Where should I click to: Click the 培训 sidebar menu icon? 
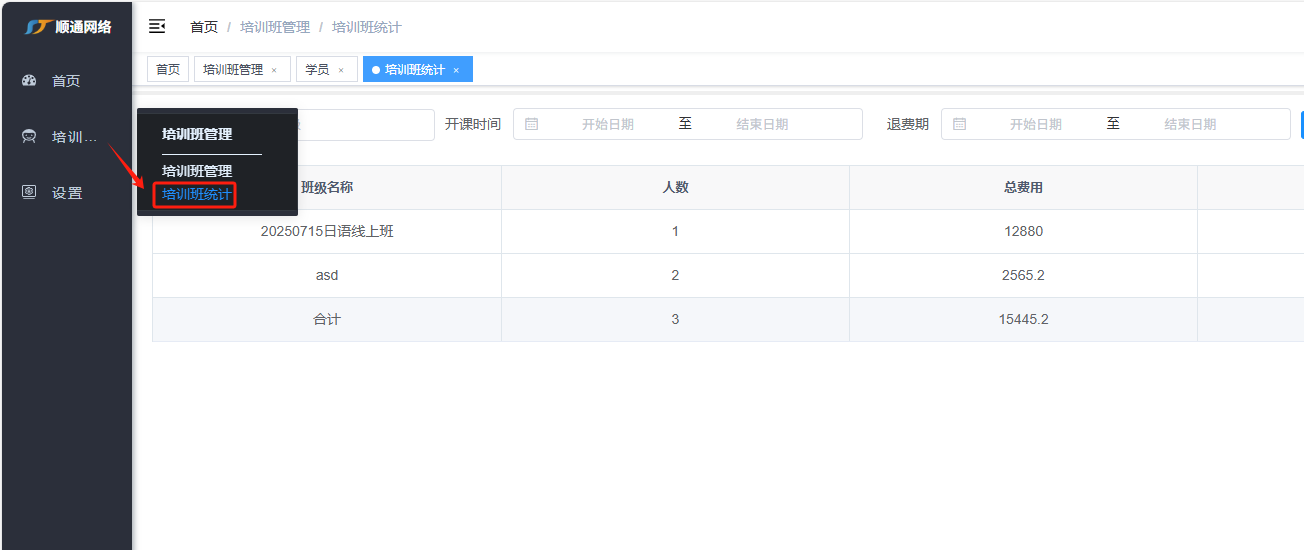pos(29,137)
